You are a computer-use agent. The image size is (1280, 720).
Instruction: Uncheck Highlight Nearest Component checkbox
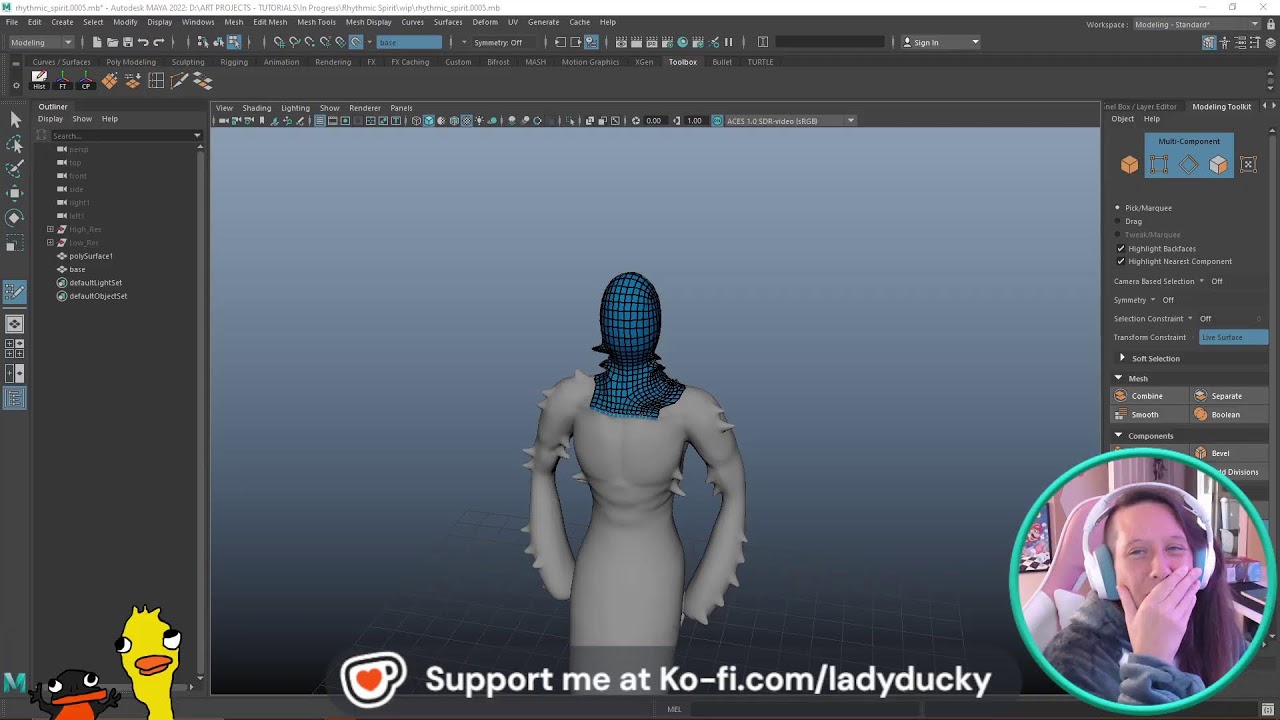tap(1120, 261)
